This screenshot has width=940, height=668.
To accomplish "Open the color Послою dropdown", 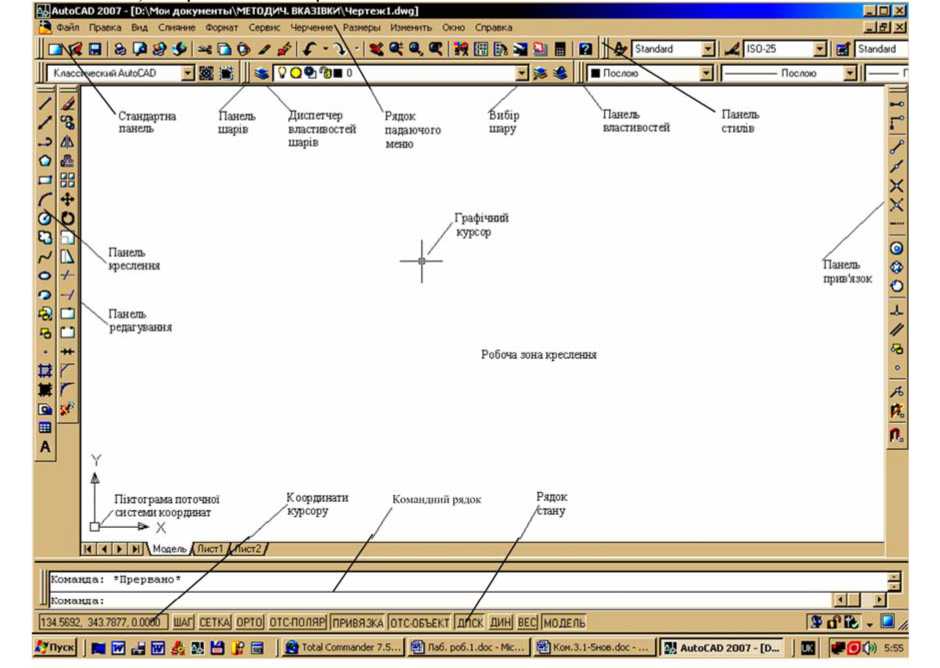I will (x=707, y=73).
